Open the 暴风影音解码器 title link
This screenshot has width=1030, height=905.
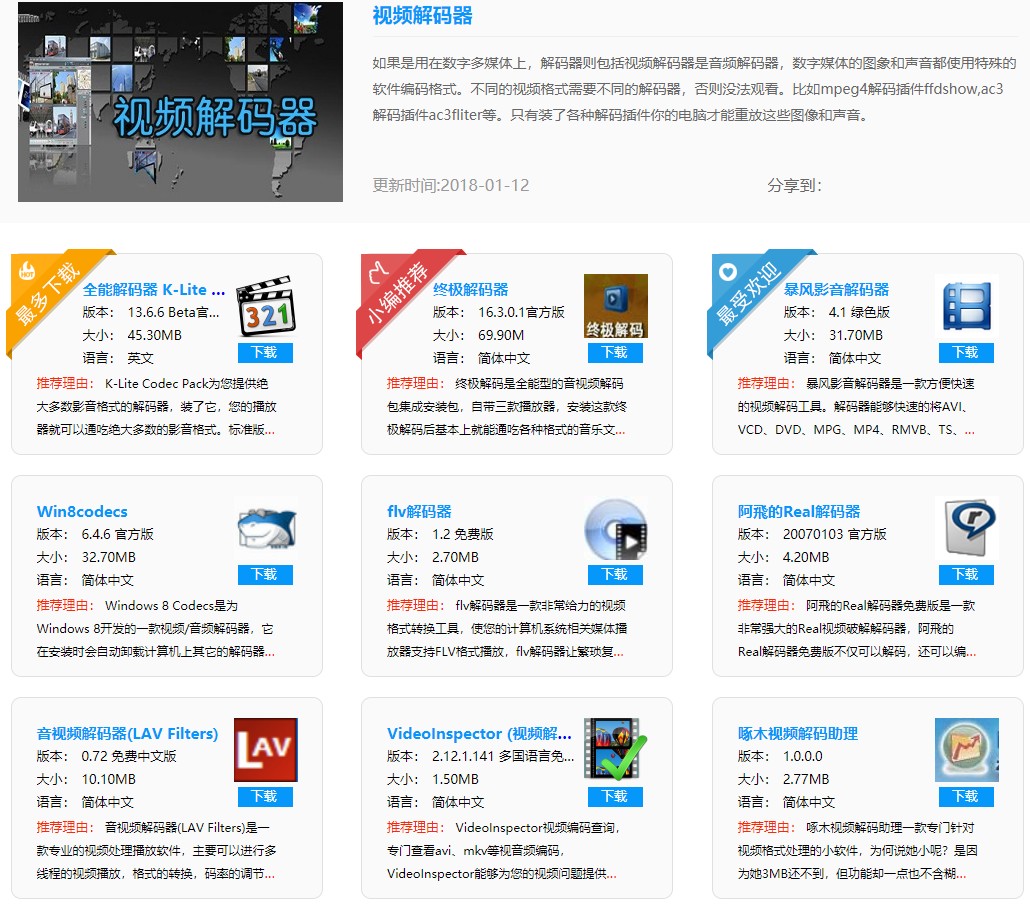click(x=836, y=290)
